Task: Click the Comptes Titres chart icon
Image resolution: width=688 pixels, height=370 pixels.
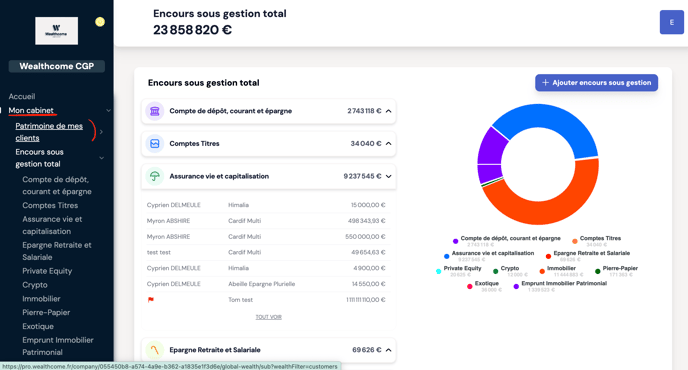Action: coord(154,144)
